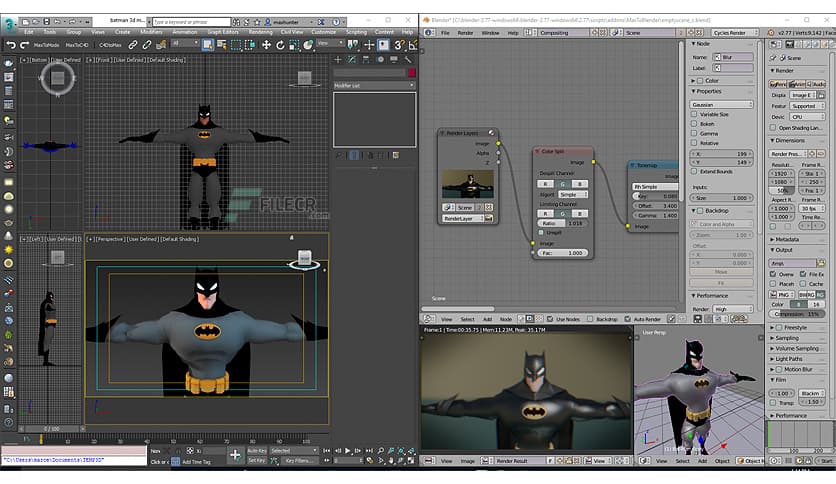
Task: Enable the Relative checkbox
Action: click(694, 143)
